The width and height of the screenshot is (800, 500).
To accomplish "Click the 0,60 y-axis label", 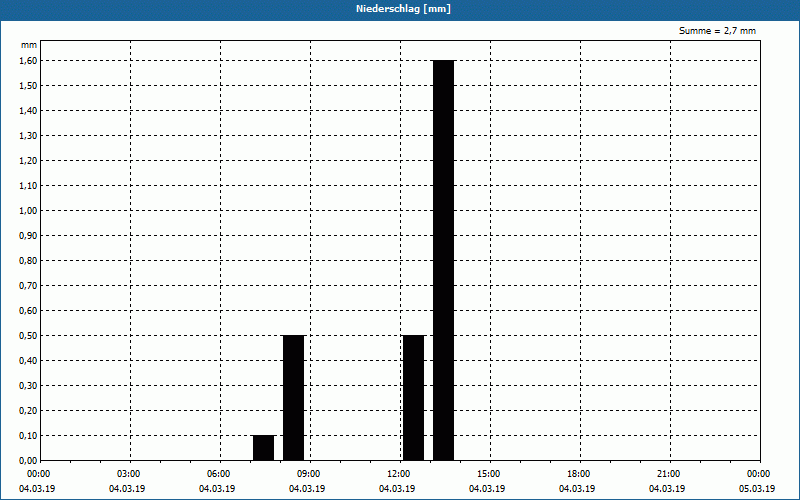I will pos(28,310).
